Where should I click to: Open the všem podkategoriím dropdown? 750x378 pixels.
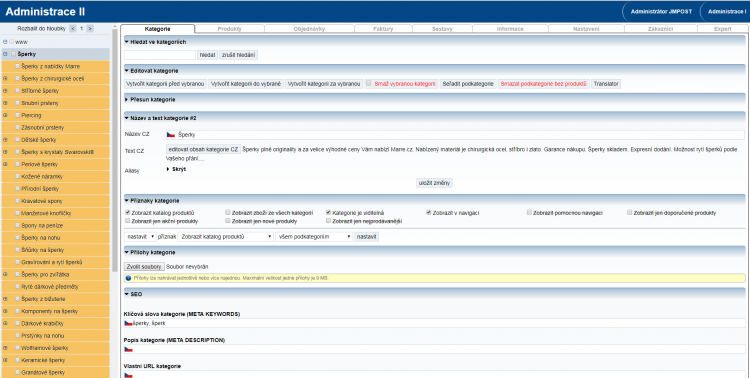[x=314, y=237]
